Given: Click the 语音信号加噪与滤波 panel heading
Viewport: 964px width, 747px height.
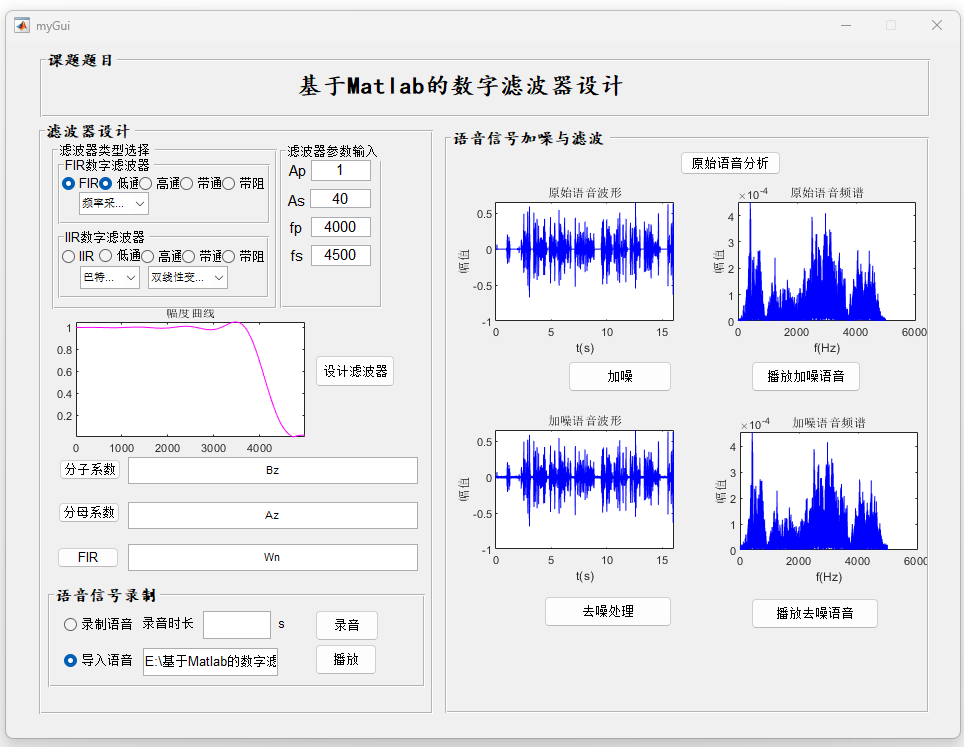Looking at the screenshot, I should click(528, 138).
